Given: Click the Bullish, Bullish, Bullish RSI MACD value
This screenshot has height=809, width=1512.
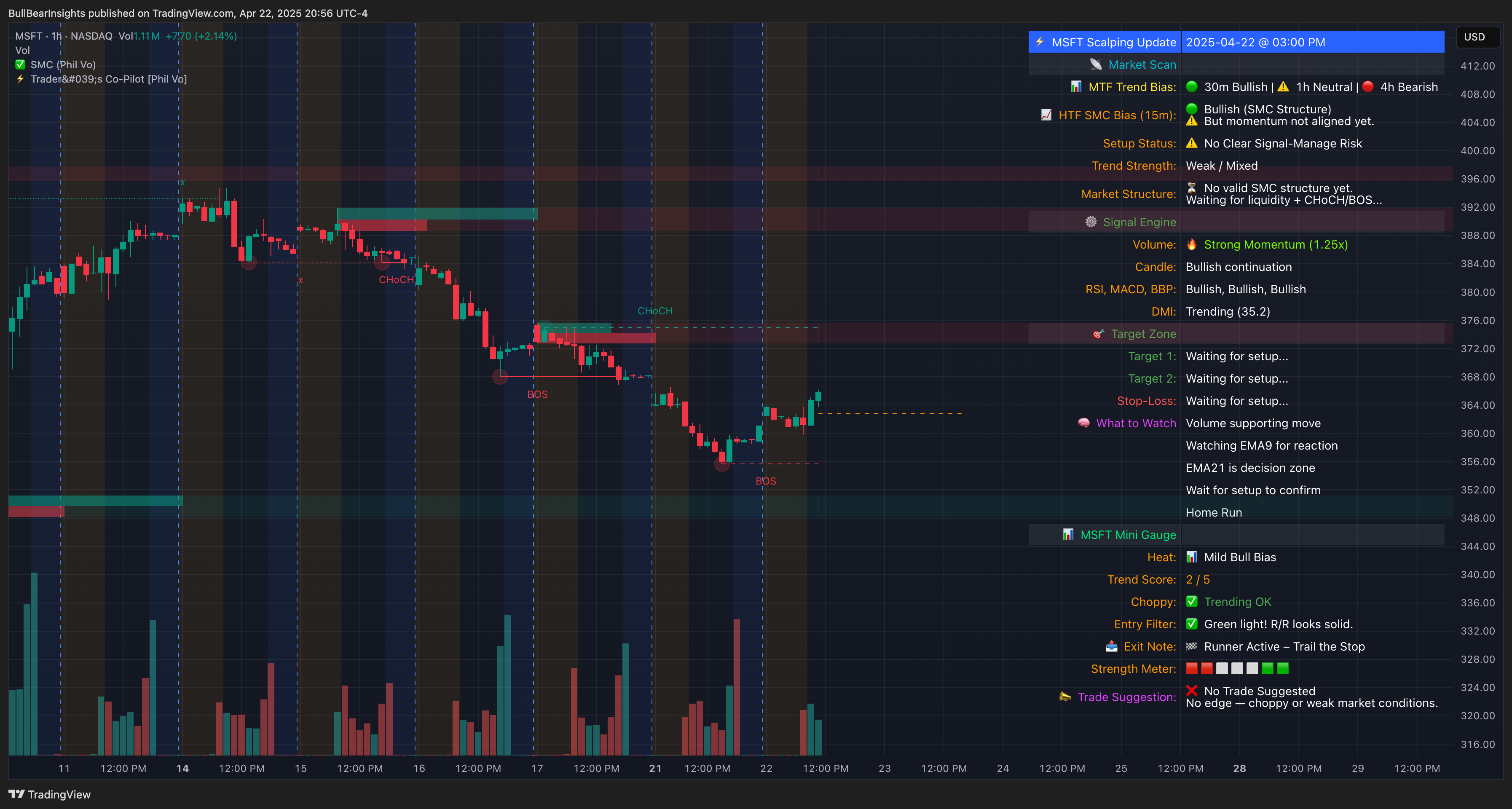Looking at the screenshot, I should click(1246, 289).
